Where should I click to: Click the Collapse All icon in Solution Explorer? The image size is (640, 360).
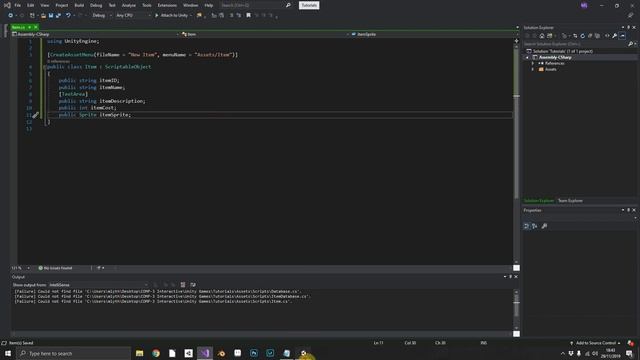[590, 36]
